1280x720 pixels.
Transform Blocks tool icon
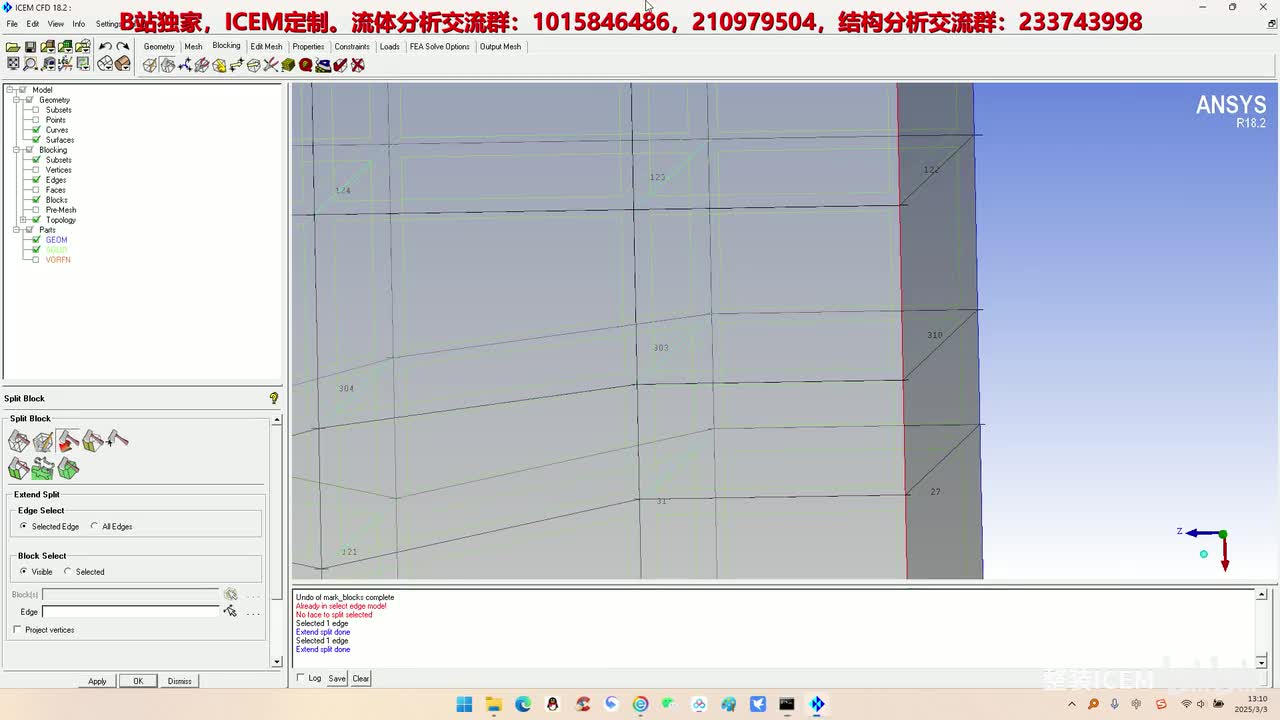click(x=254, y=65)
